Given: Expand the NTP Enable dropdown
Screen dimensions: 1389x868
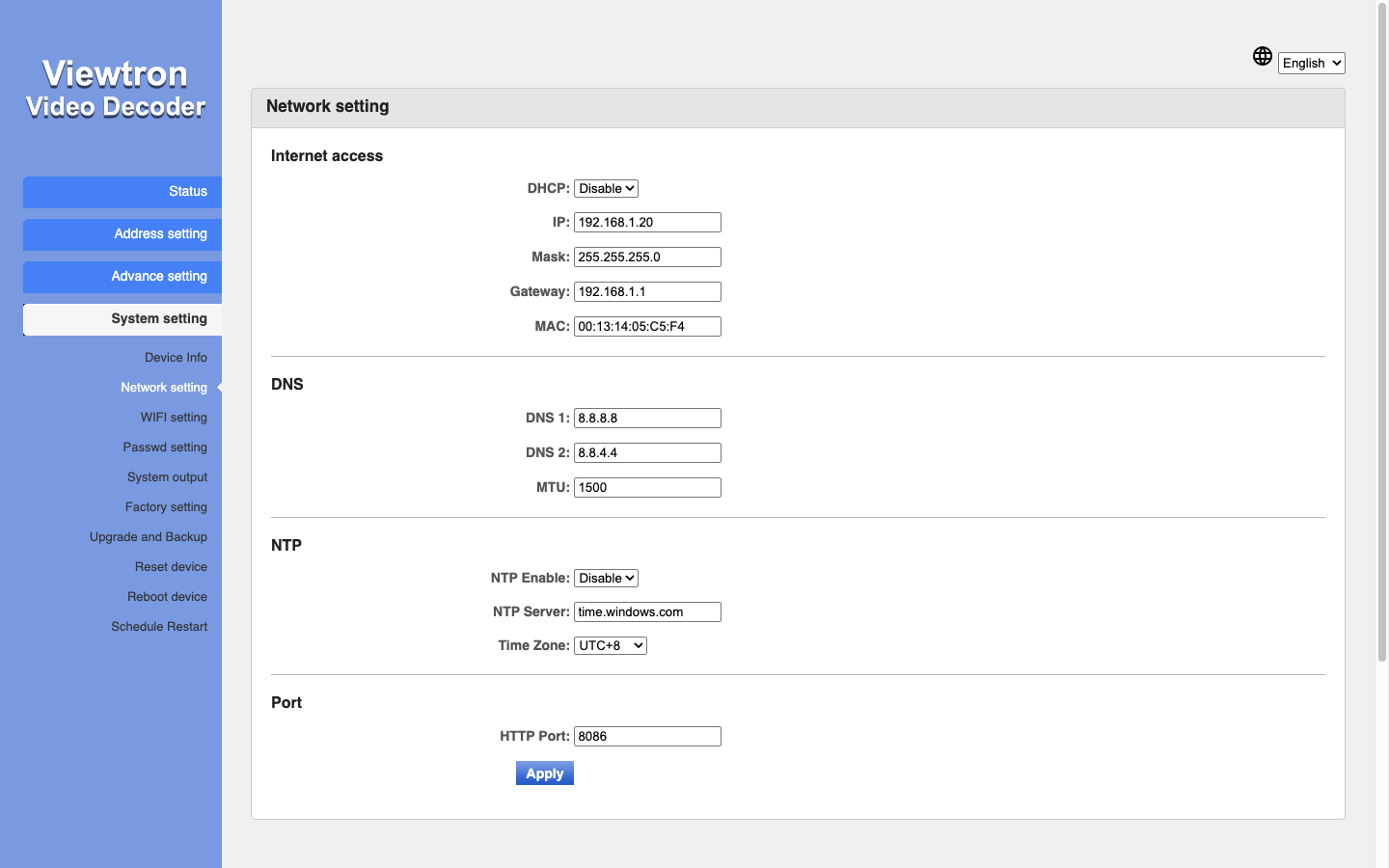Looking at the screenshot, I should click(x=606, y=578).
